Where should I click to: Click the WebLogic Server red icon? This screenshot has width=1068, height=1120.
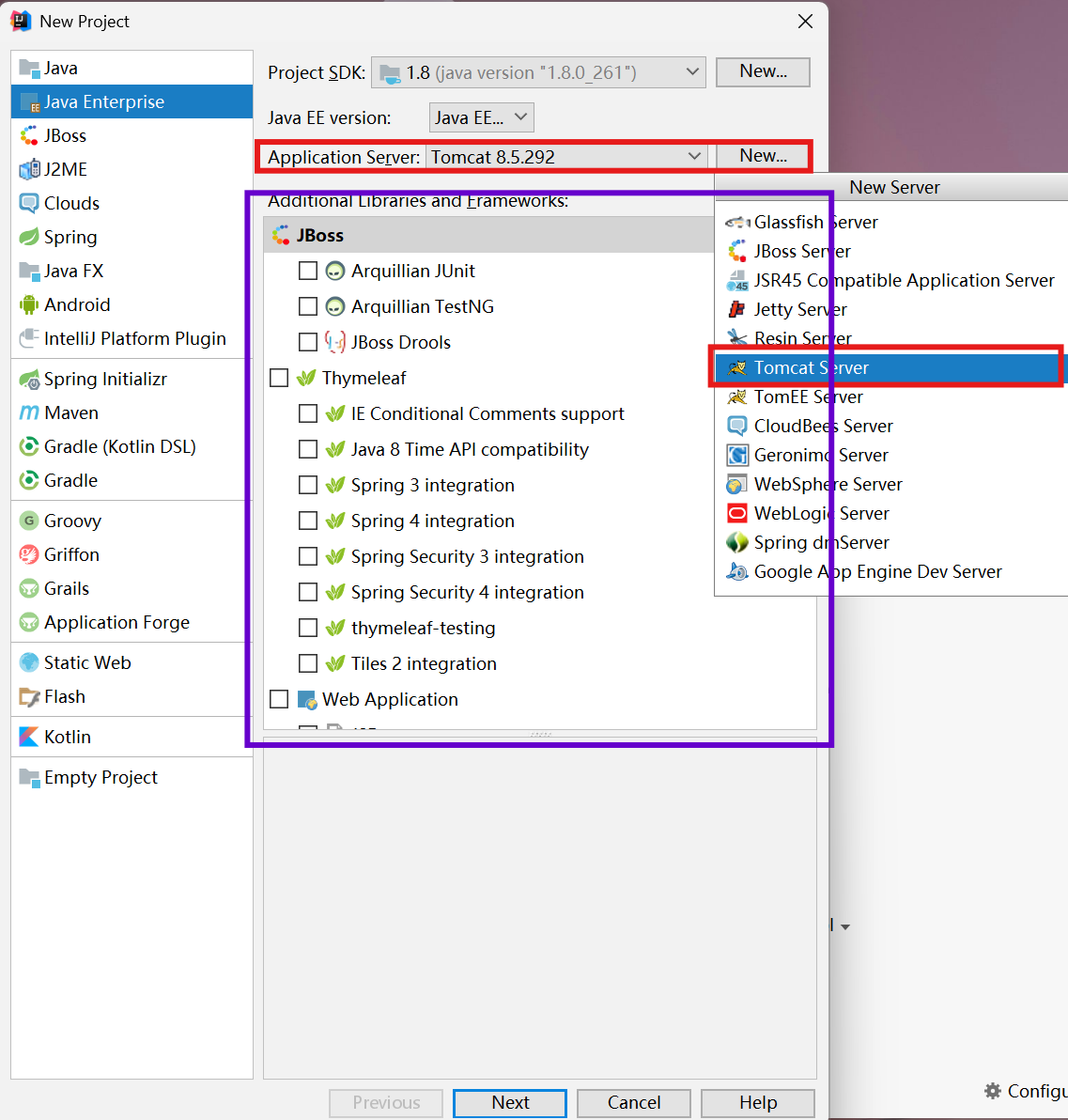pyautogui.click(x=736, y=514)
